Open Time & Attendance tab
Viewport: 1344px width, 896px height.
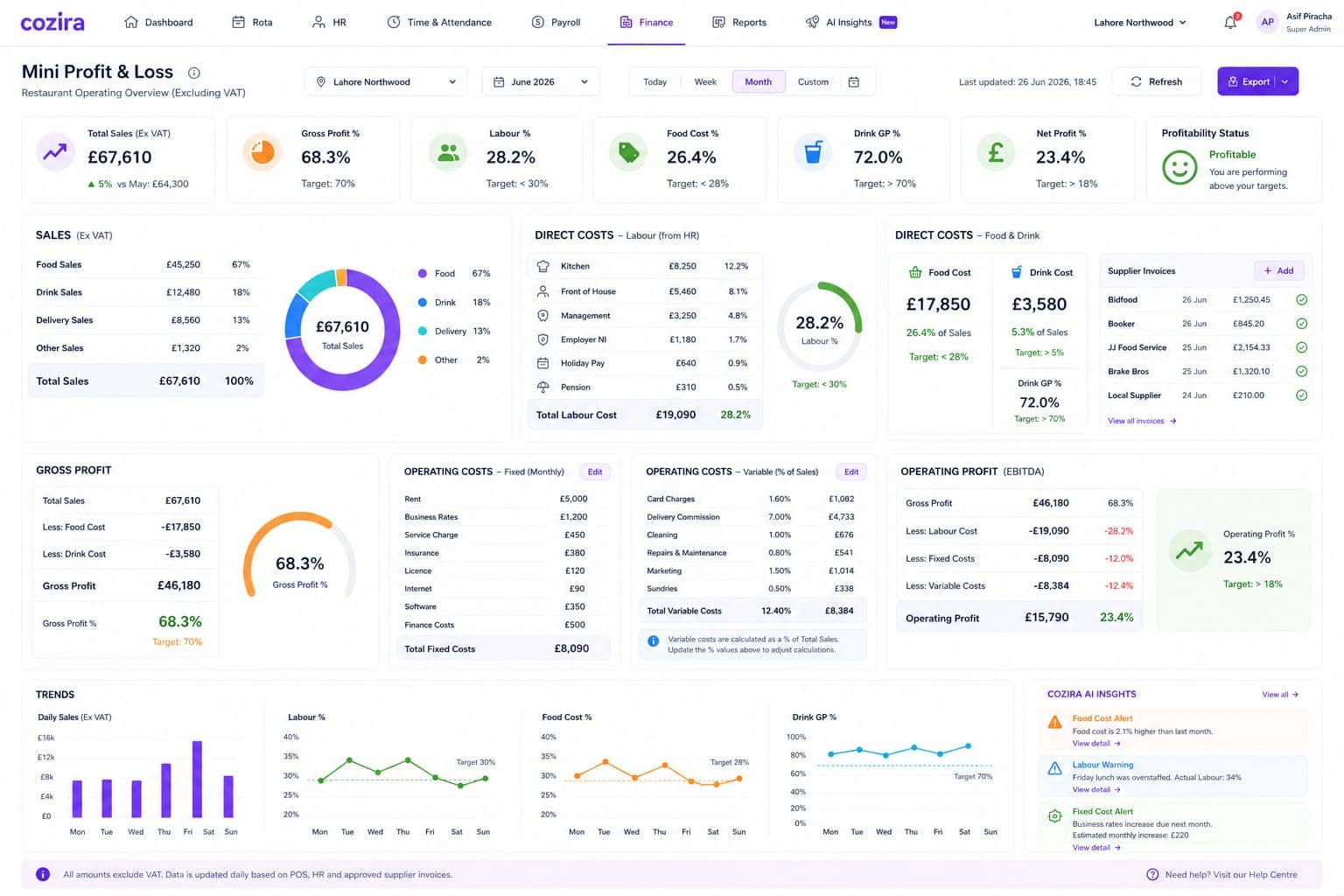(439, 22)
